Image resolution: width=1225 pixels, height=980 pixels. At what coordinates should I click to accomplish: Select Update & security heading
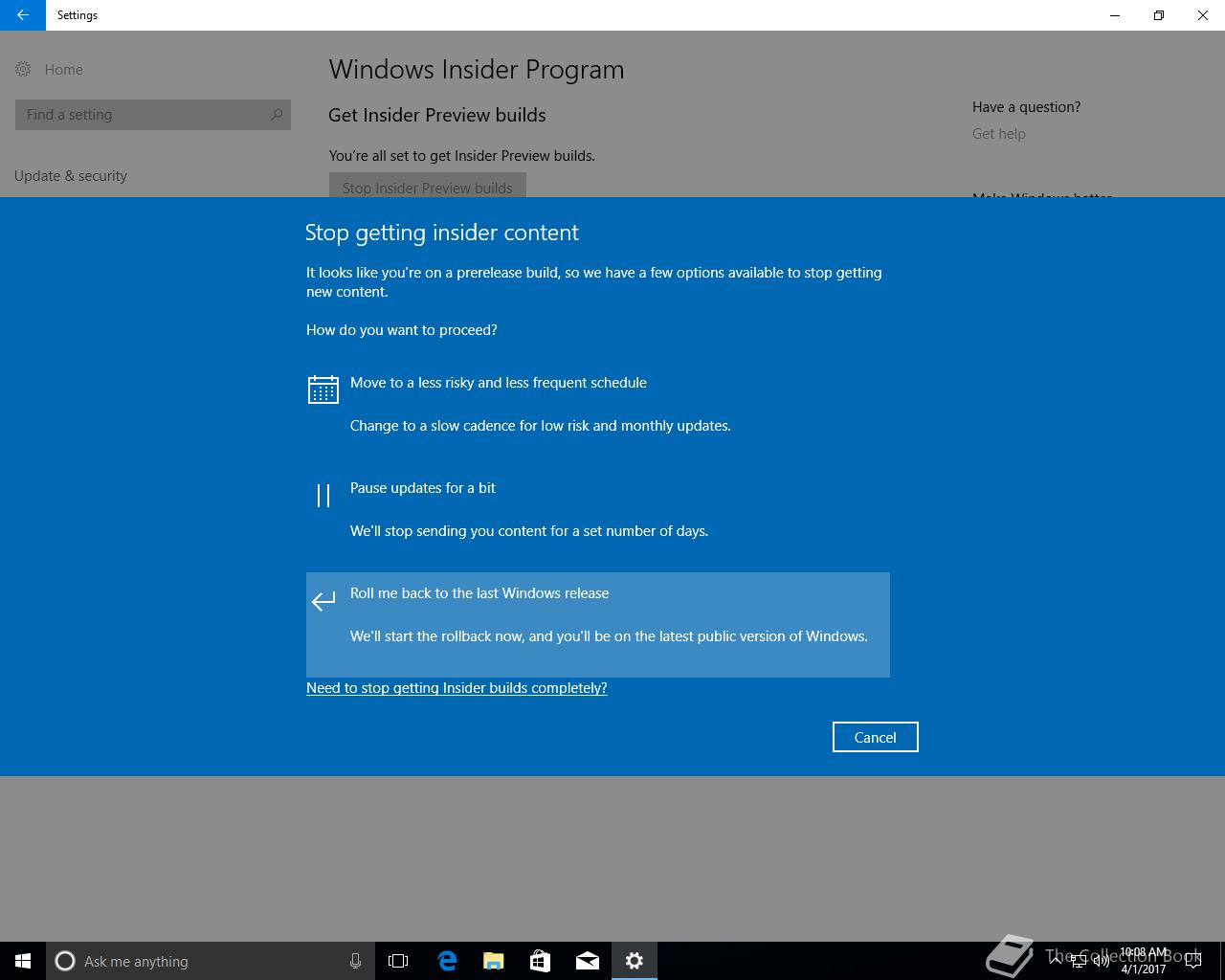tap(71, 176)
